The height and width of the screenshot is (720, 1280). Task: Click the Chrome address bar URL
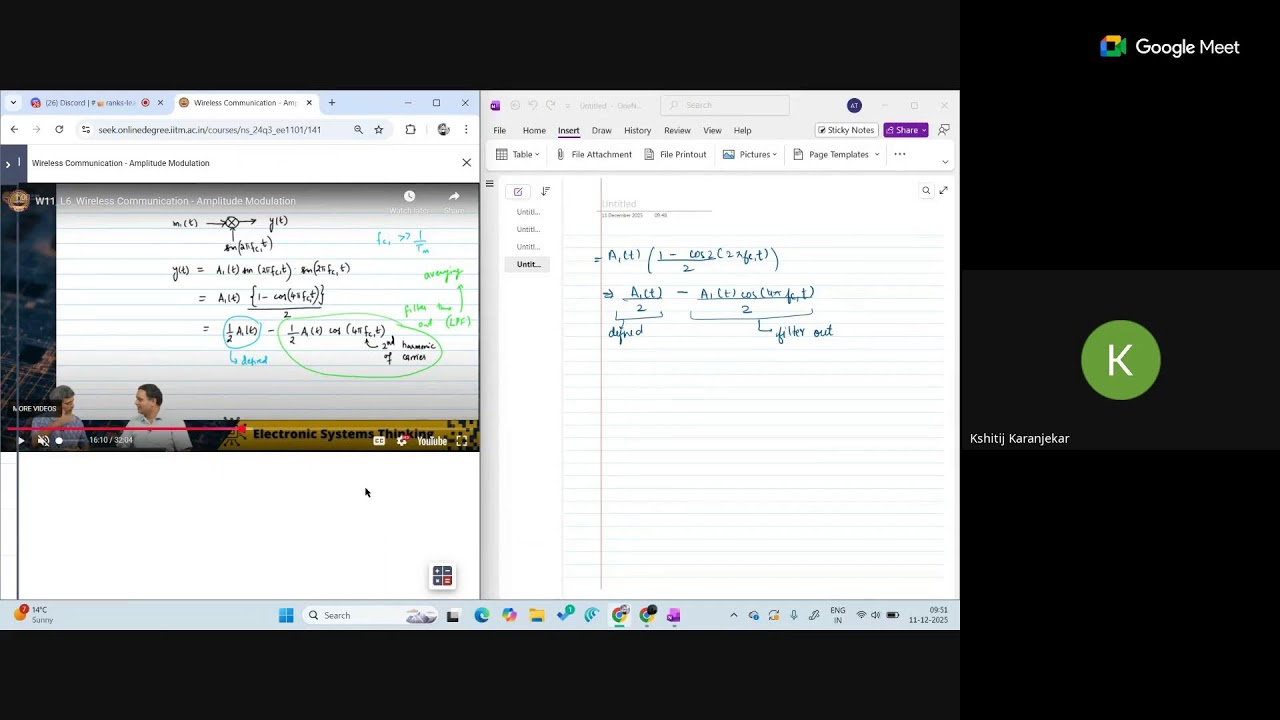(x=209, y=130)
